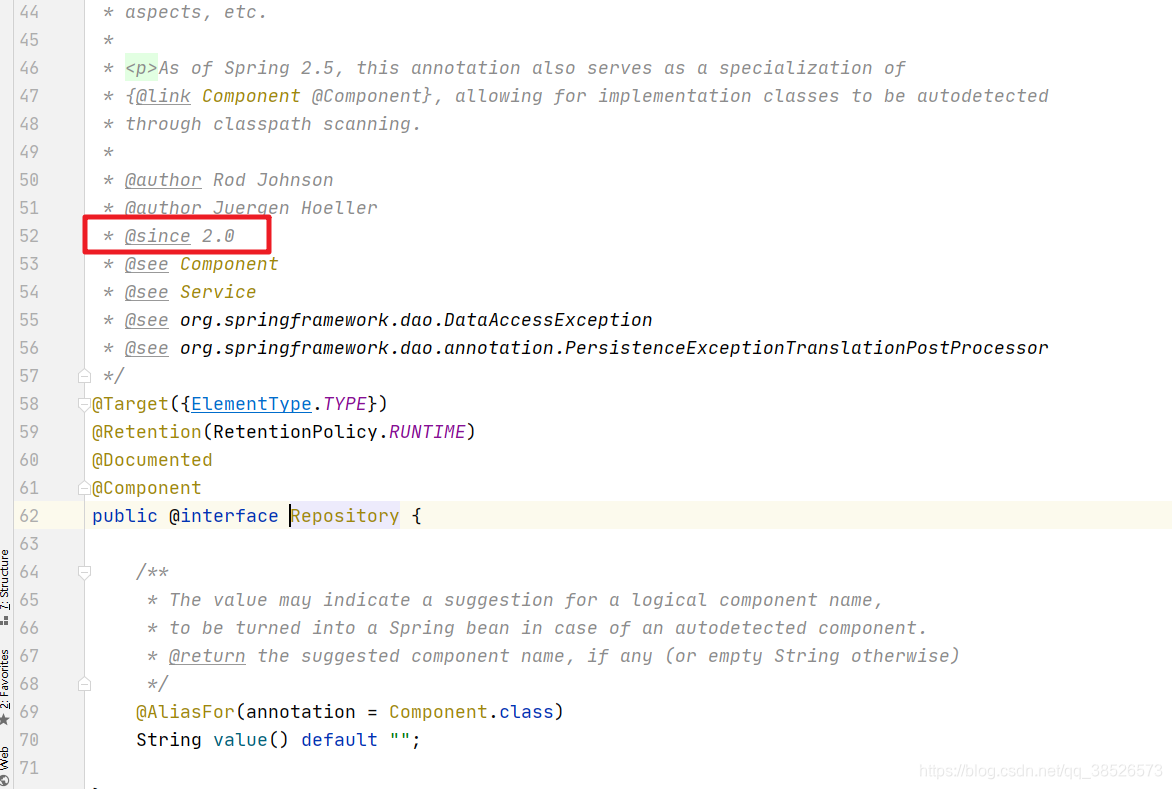The image size is (1172, 789).
Task: Open the Favorites tool window tab
Action: click(x=5, y=686)
